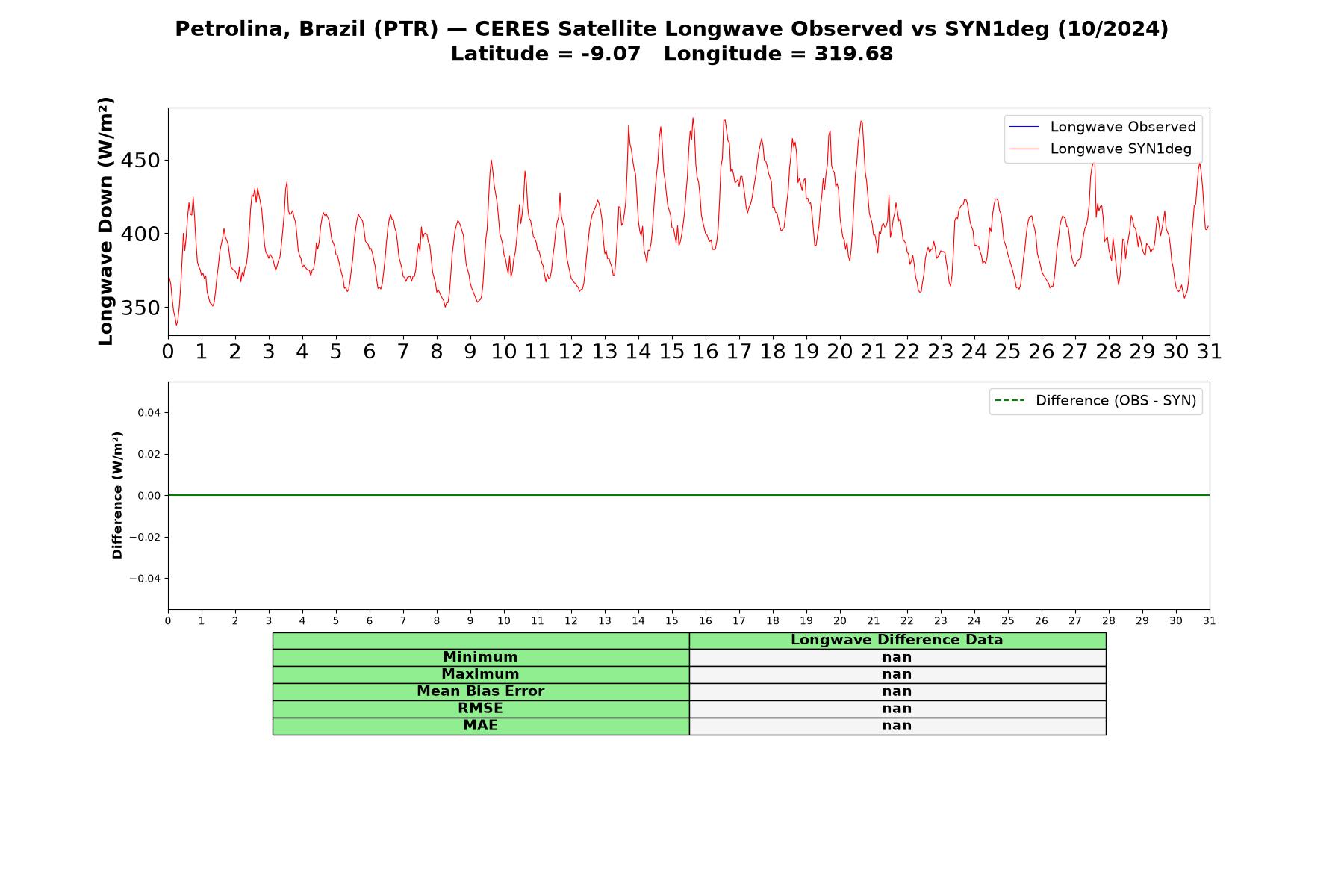Click the 0.00 tick on difference chart
1344x896 pixels.
(x=148, y=496)
